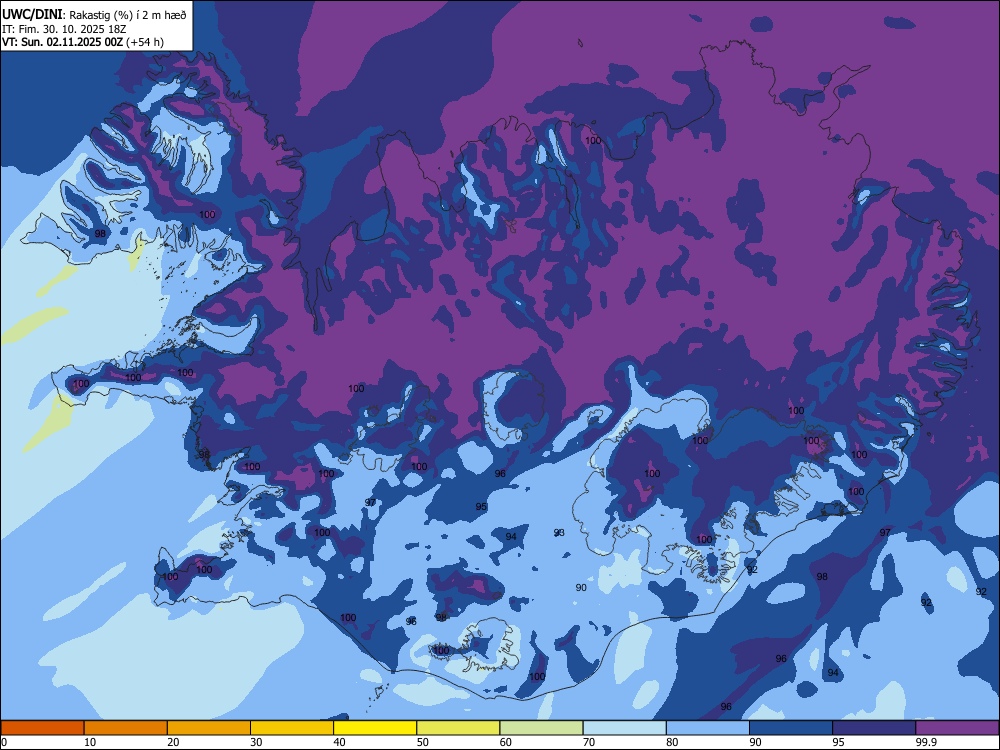Click the '70' legend scale label
Screen dimensions: 1000x750
(589, 742)
